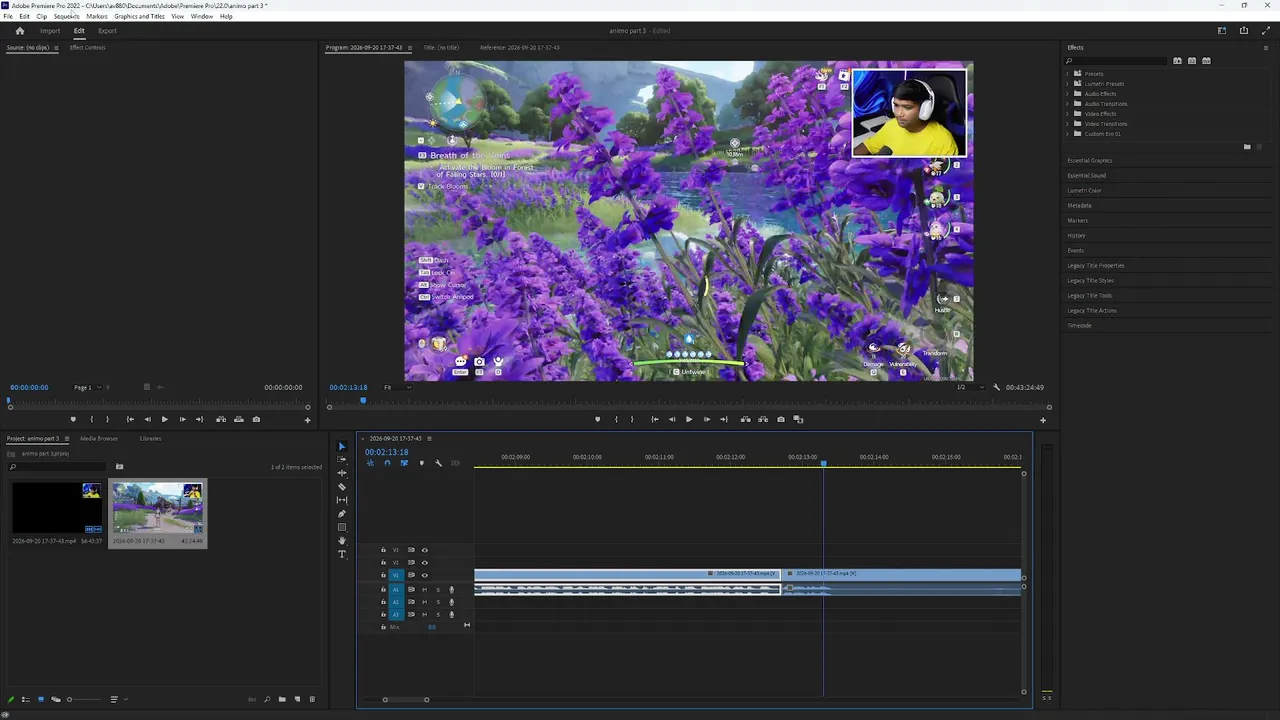Select the Track Select Forward tool
This screenshot has width=1280, height=720.
tap(342, 460)
